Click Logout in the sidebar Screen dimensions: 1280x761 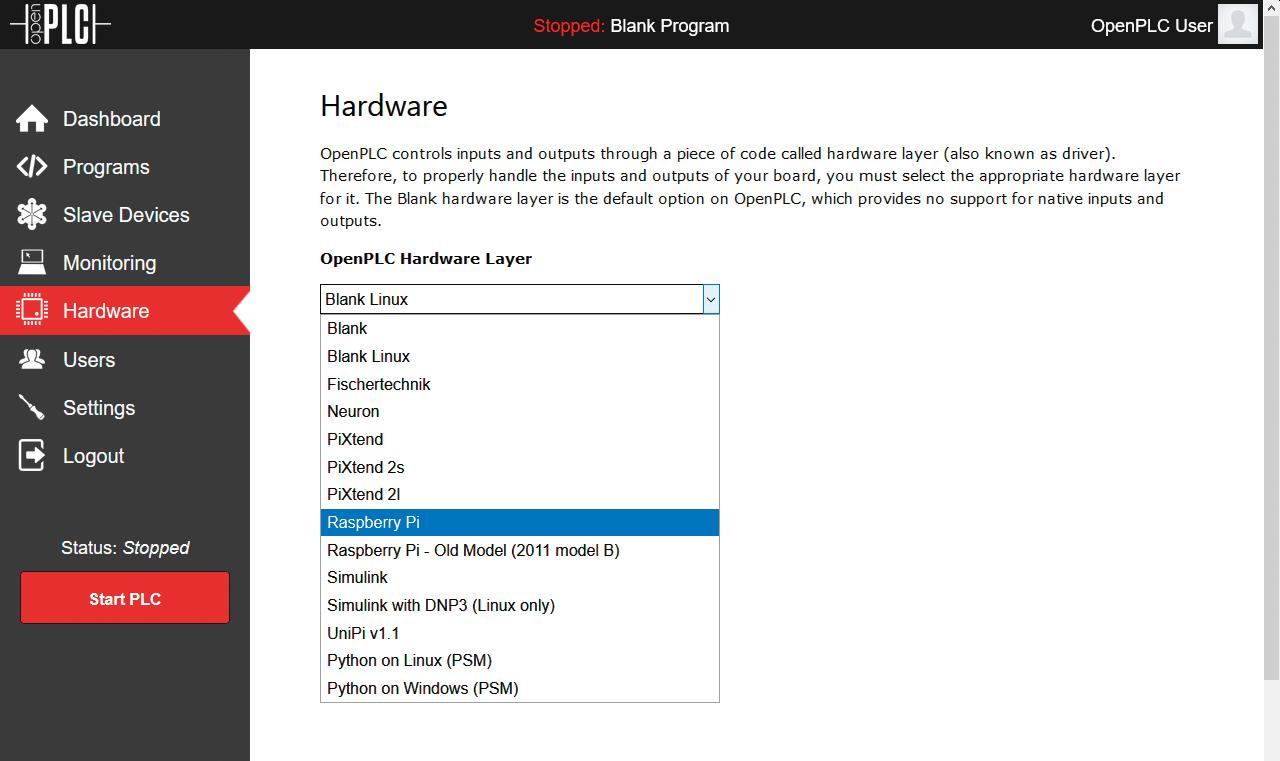(x=125, y=455)
